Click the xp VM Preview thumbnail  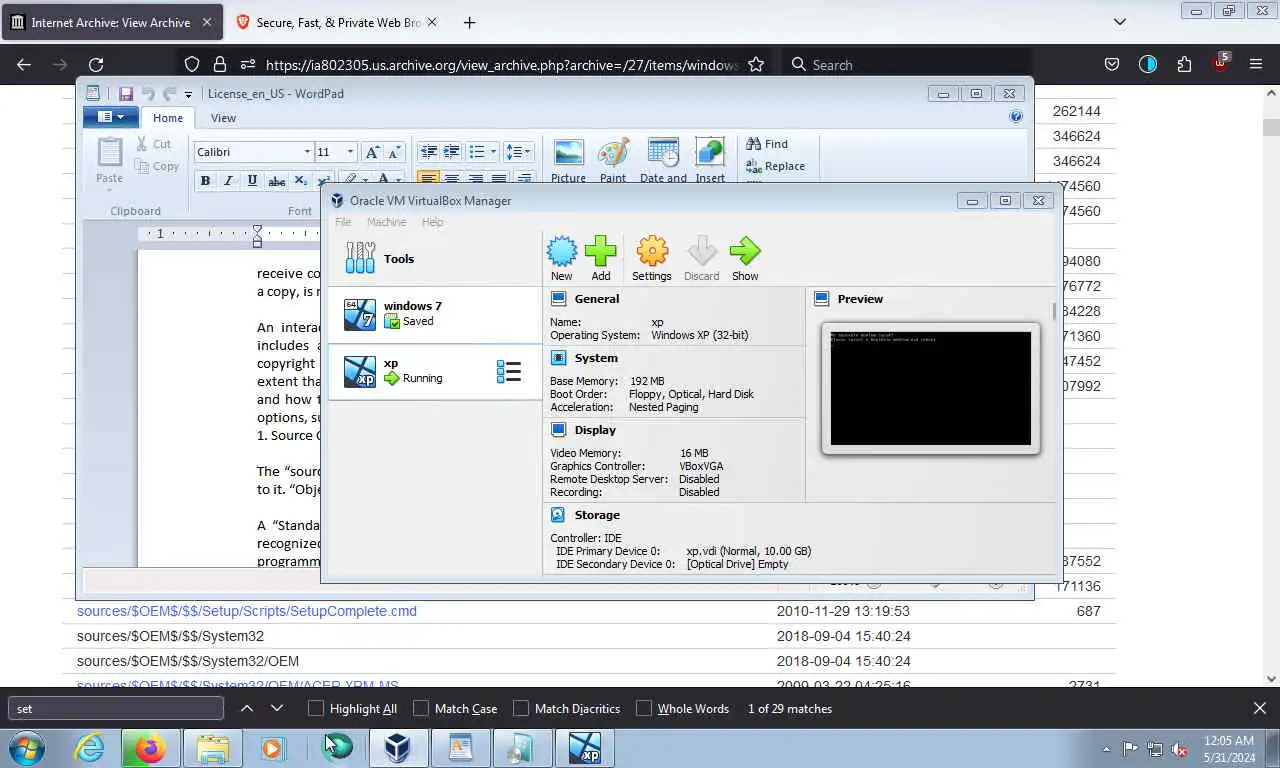[930, 388]
